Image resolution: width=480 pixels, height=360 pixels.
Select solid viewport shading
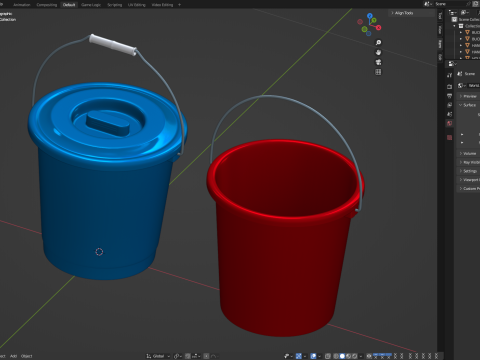[342, 356]
